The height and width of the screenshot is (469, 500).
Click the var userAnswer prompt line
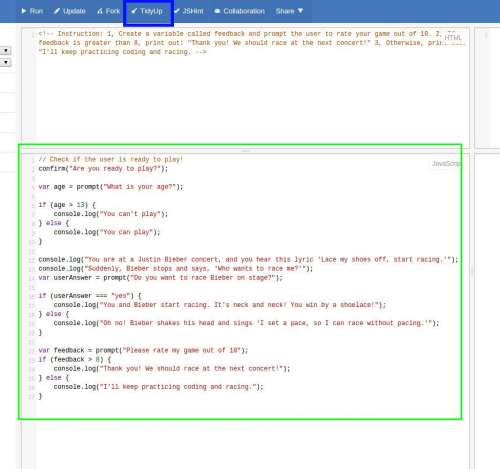click(160, 278)
